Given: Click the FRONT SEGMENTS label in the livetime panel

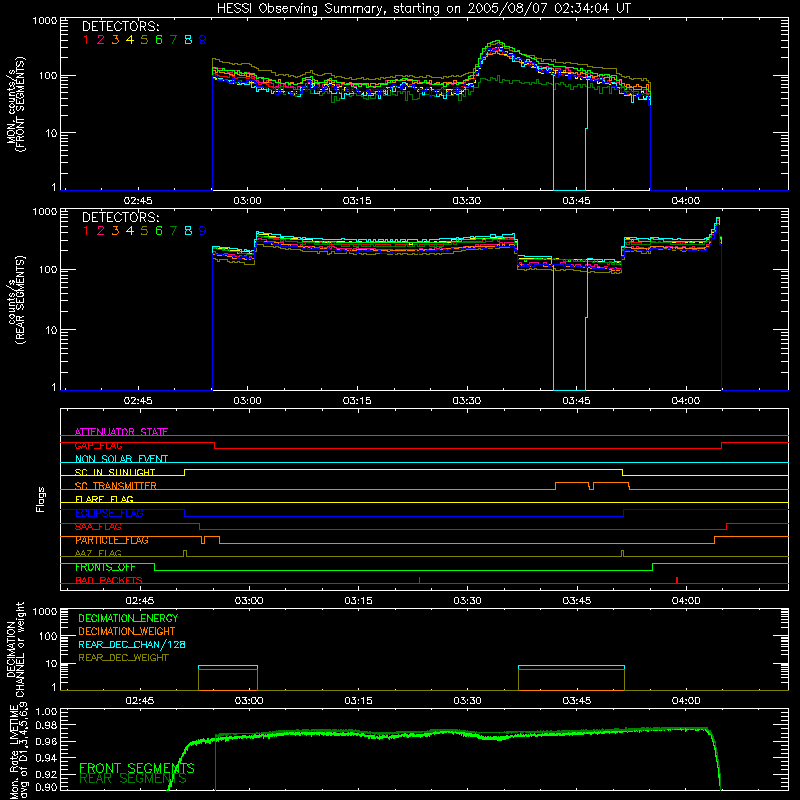Looking at the screenshot, I should click(137, 768).
